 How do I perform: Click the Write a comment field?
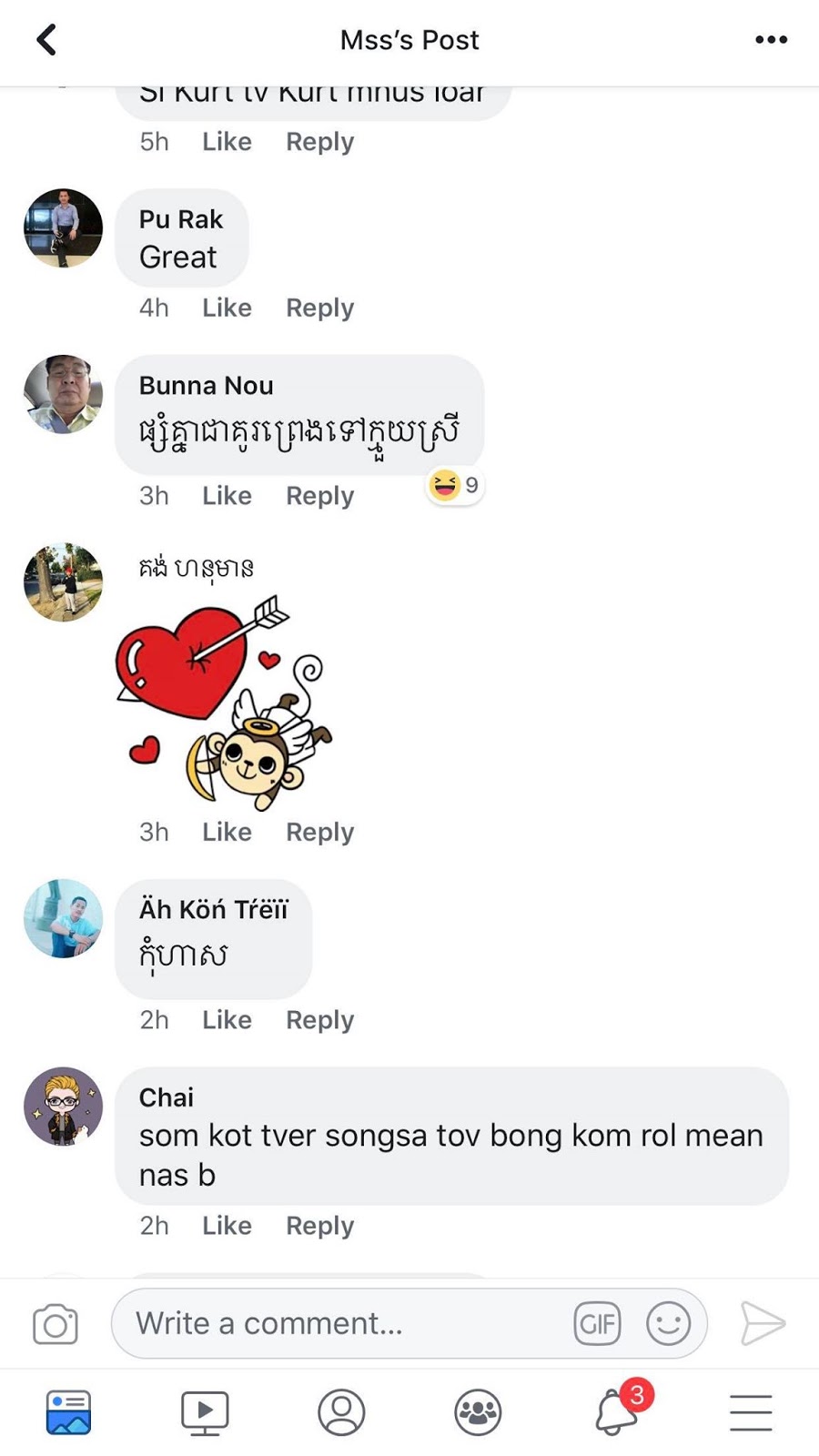click(346, 1323)
